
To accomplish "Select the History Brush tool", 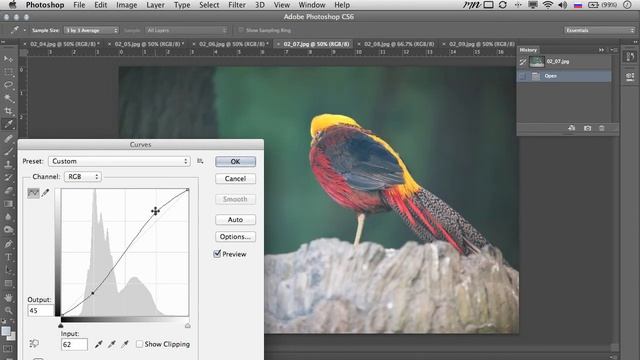I will pos(8,178).
